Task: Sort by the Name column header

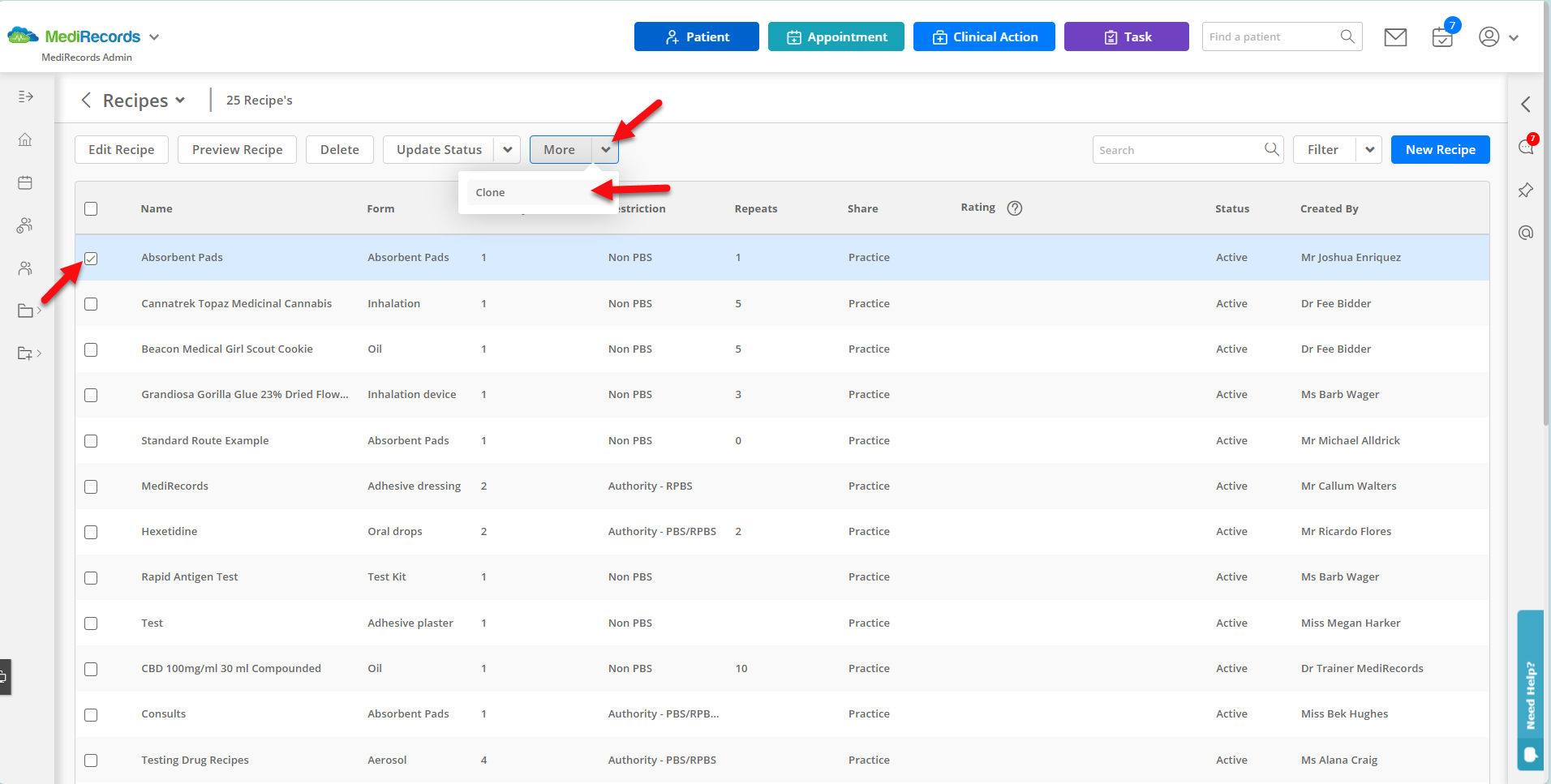Action: tap(157, 208)
